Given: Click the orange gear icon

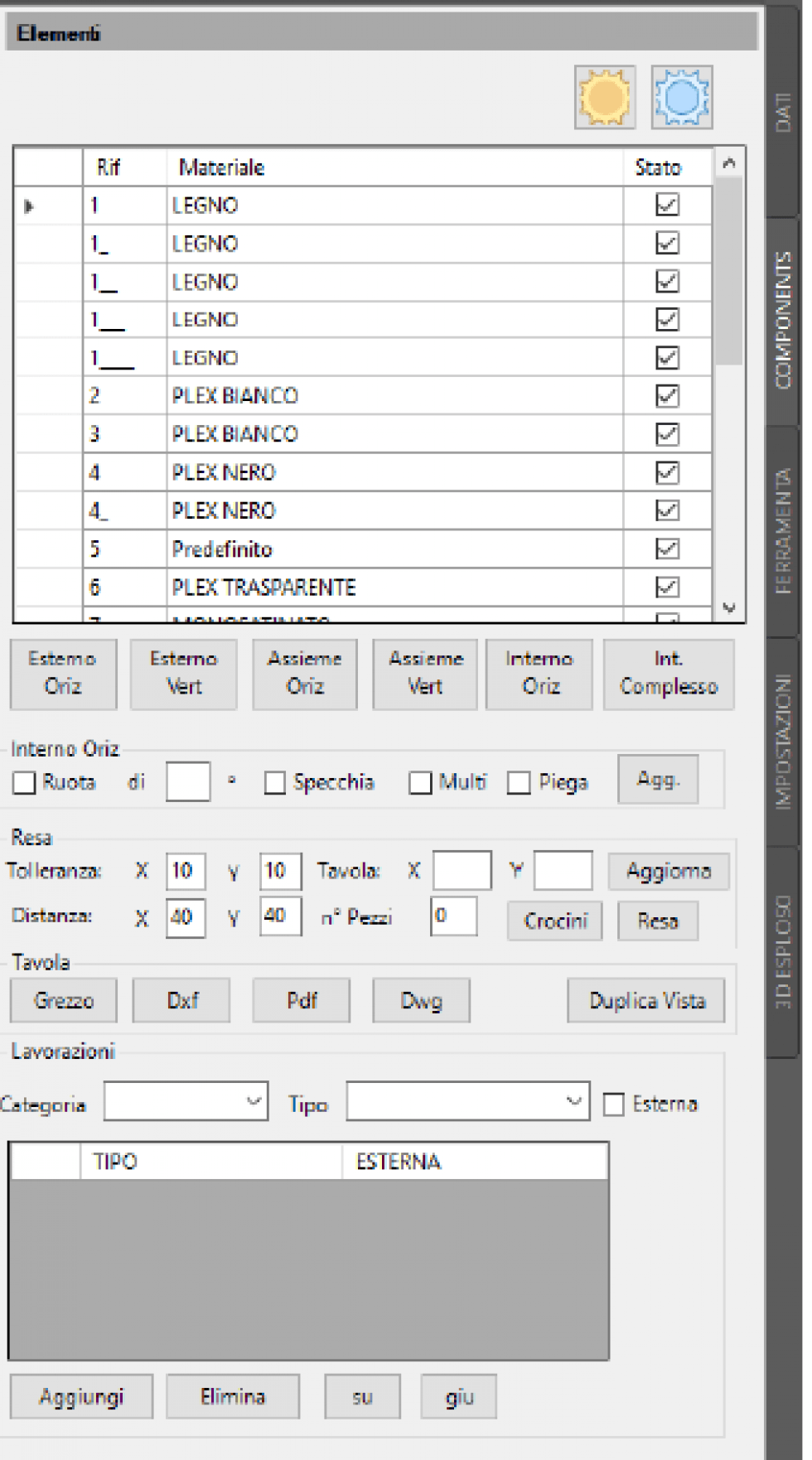Looking at the screenshot, I should (605, 98).
